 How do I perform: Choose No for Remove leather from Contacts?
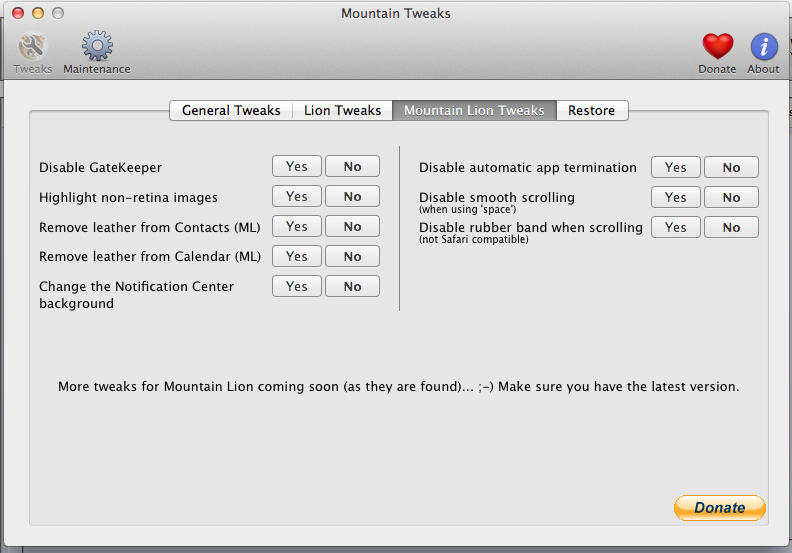[352, 226]
